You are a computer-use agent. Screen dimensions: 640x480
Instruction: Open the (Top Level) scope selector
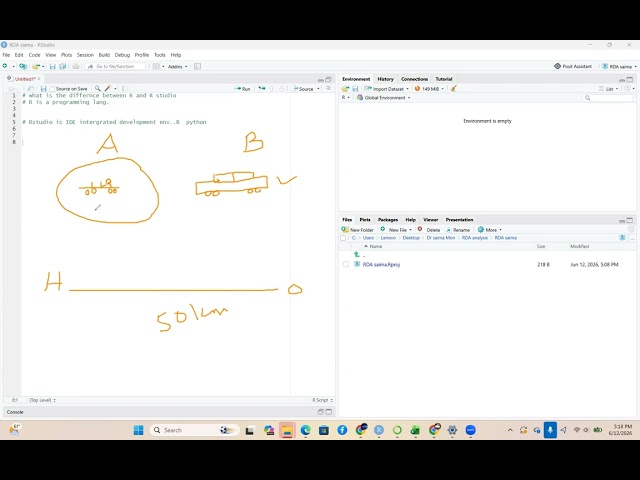click(x=42, y=400)
